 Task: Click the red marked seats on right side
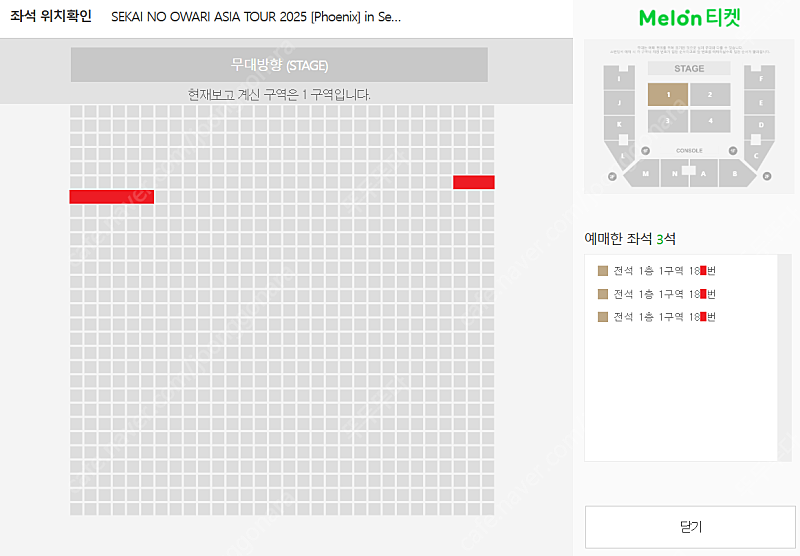pyautogui.click(x=473, y=182)
